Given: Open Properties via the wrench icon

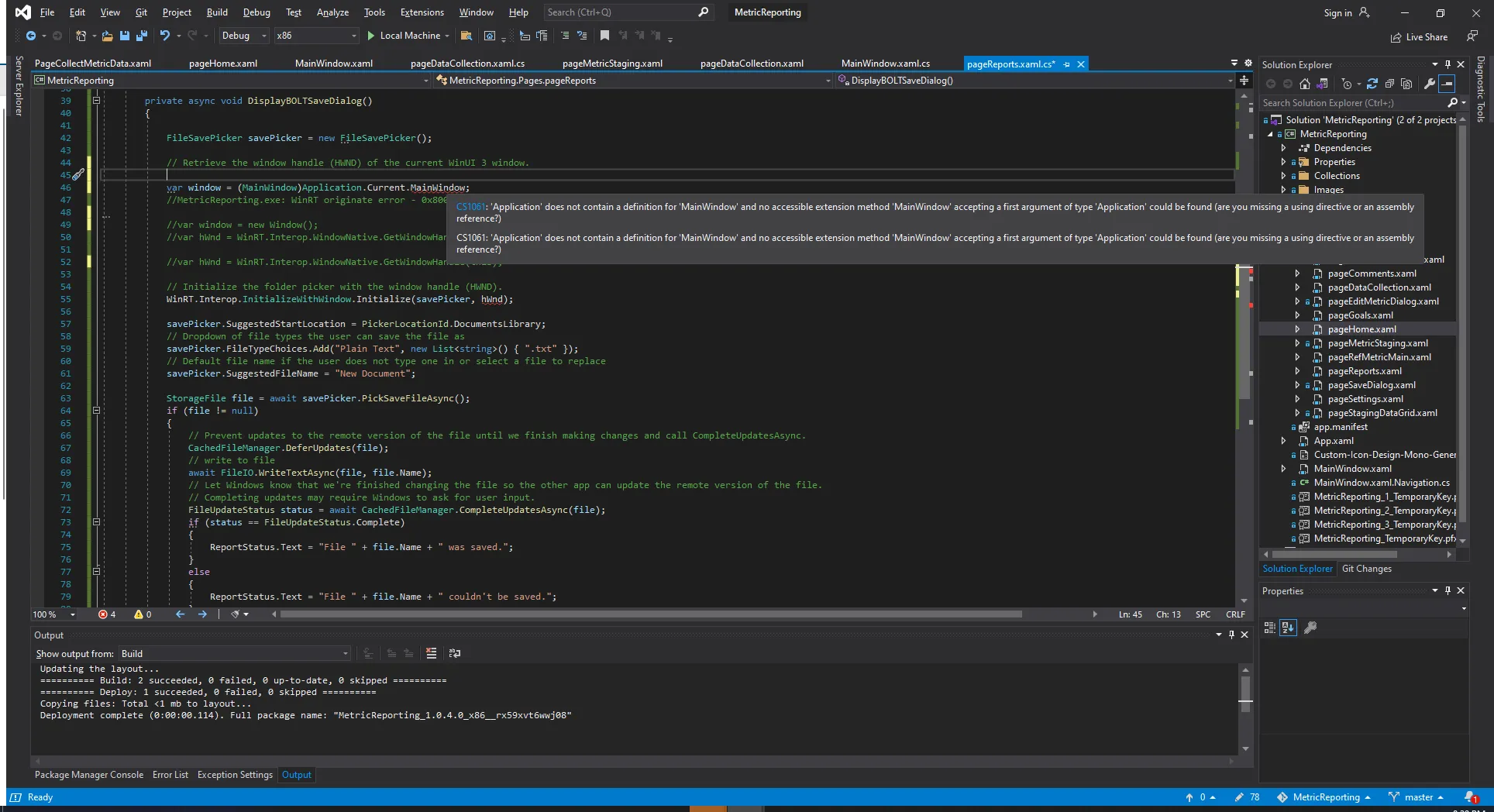Looking at the screenshot, I should pyautogui.click(x=1430, y=84).
